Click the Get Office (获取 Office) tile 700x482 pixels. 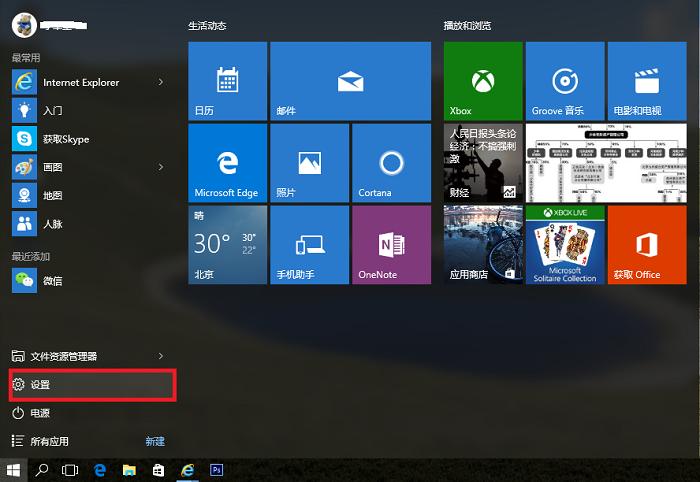click(x=647, y=245)
